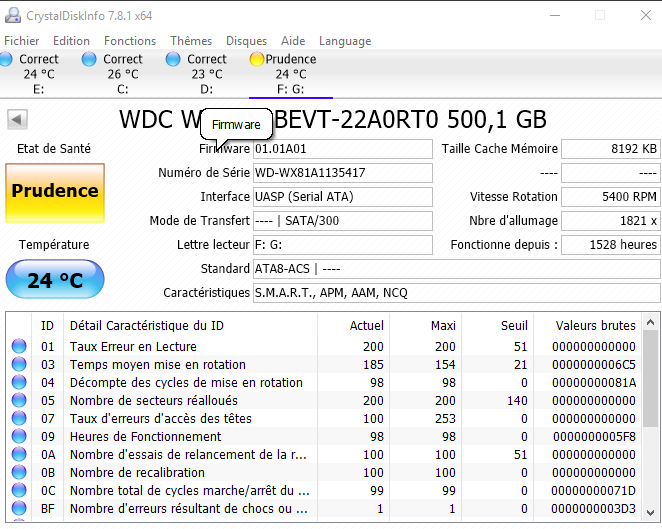
Task: Click the Fonctionne depuis value 1528 heures
Action: click(x=610, y=245)
